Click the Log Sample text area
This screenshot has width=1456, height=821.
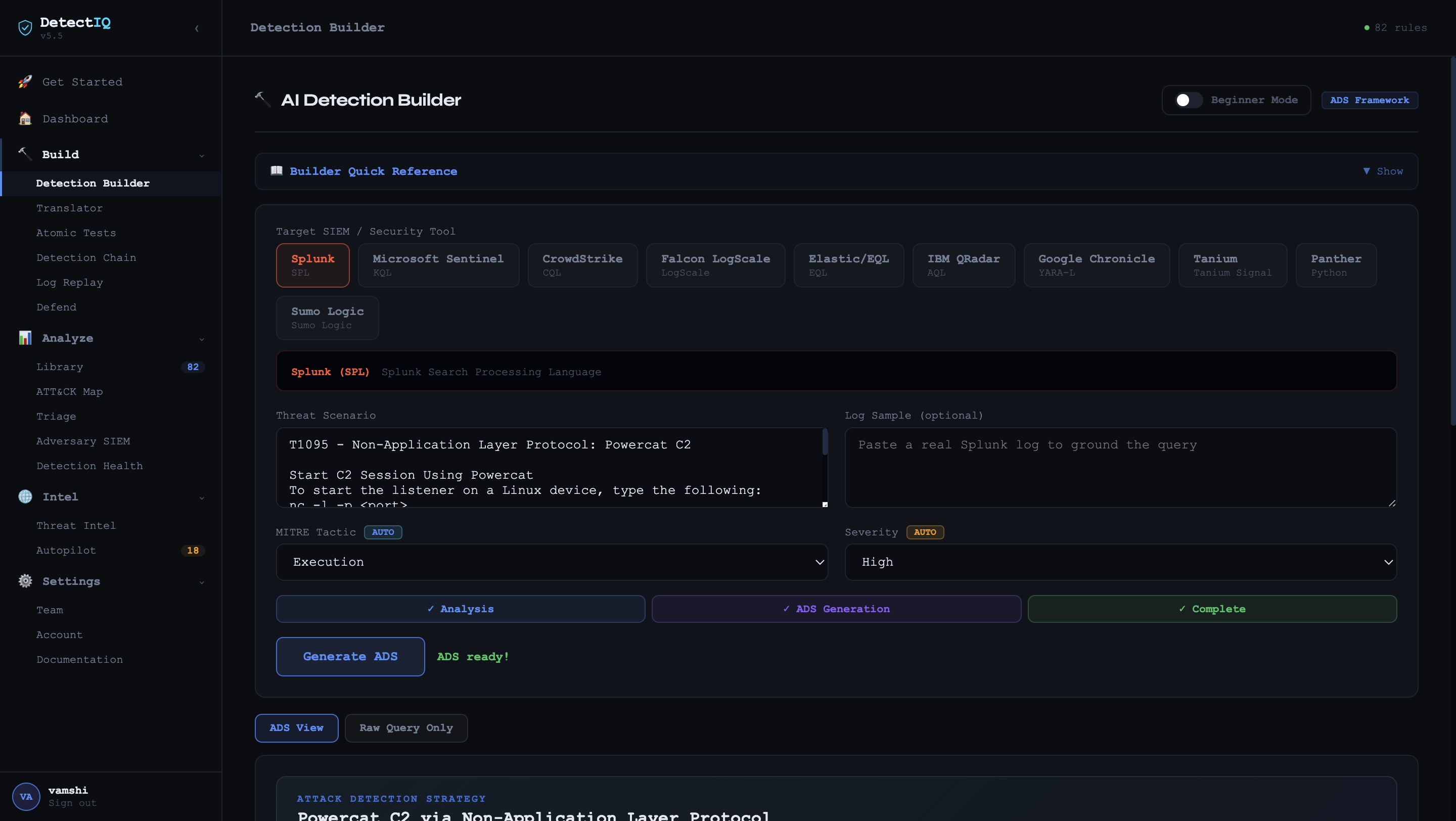click(1120, 467)
